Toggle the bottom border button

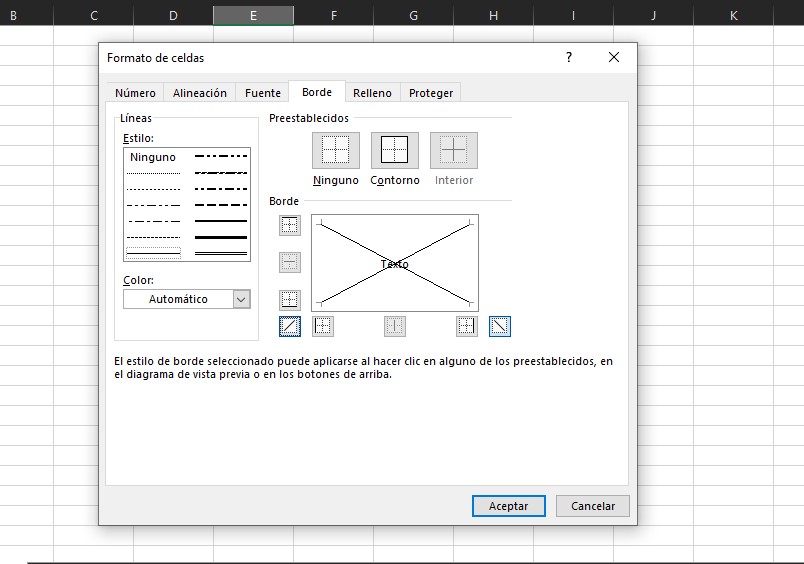pos(289,299)
